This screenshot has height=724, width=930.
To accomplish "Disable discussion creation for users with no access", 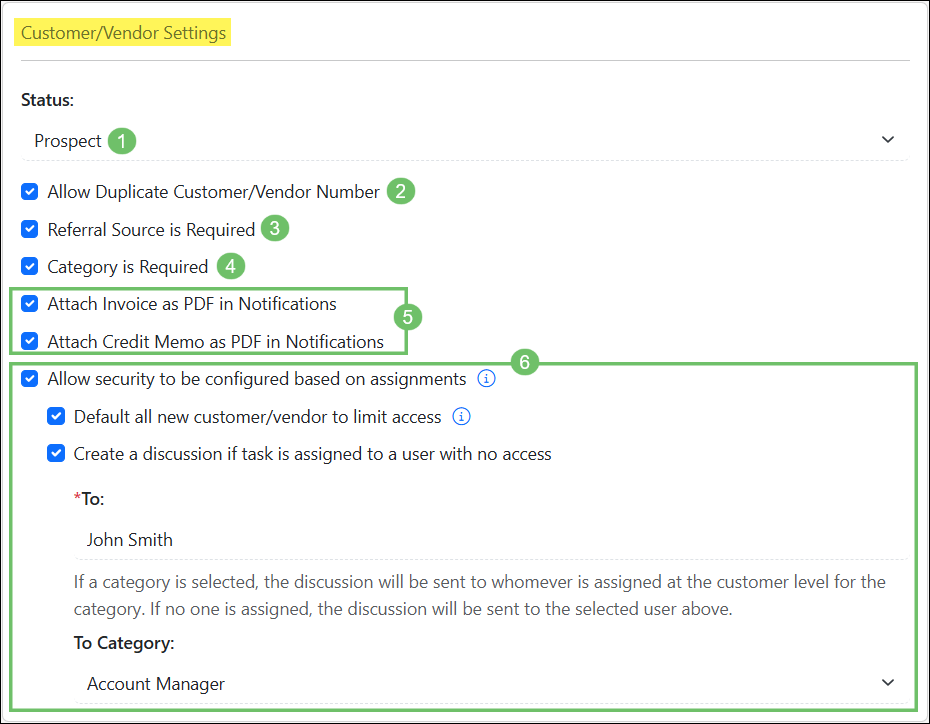I will pyautogui.click(x=56, y=453).
